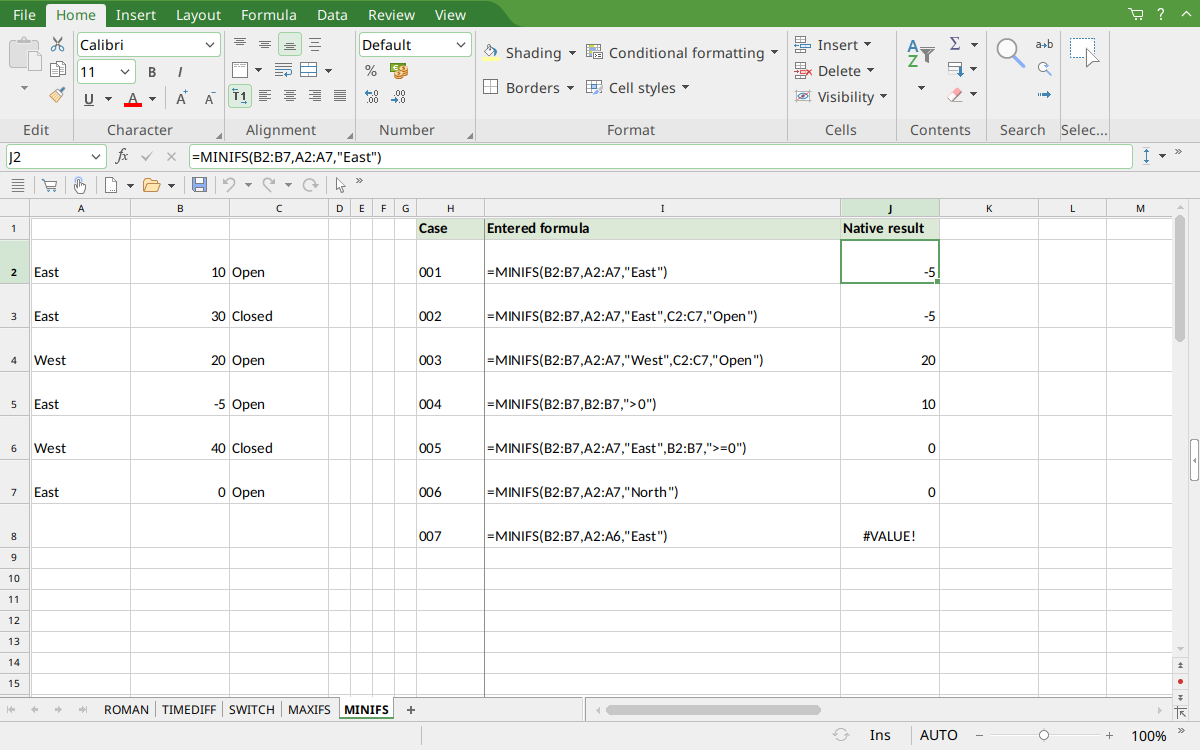Increase font size with enlarge icon
The height and width of the screenshot is (750, 1200).
click(182, 98)
